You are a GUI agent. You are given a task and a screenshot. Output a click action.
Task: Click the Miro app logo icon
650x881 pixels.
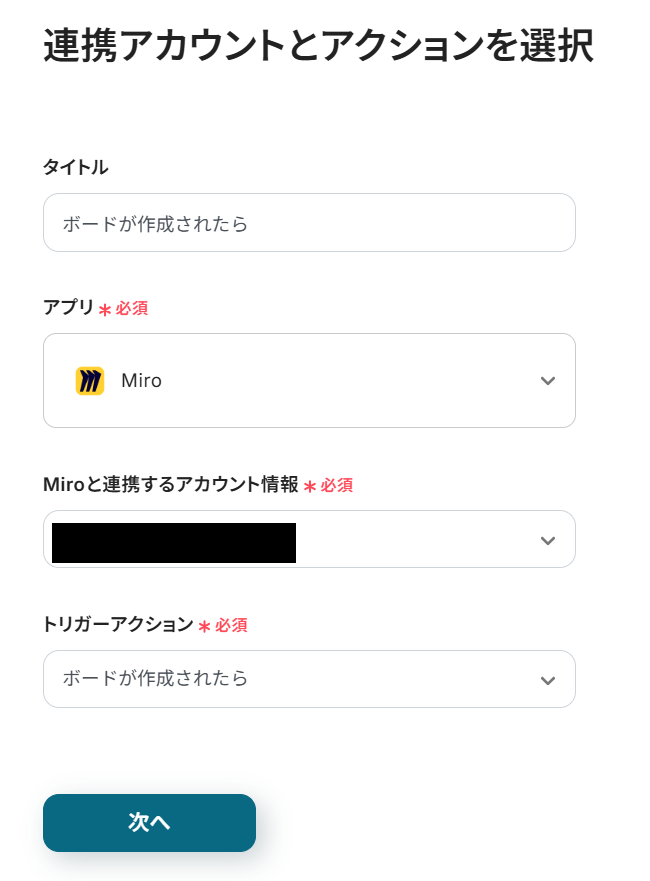coord(90,381)
